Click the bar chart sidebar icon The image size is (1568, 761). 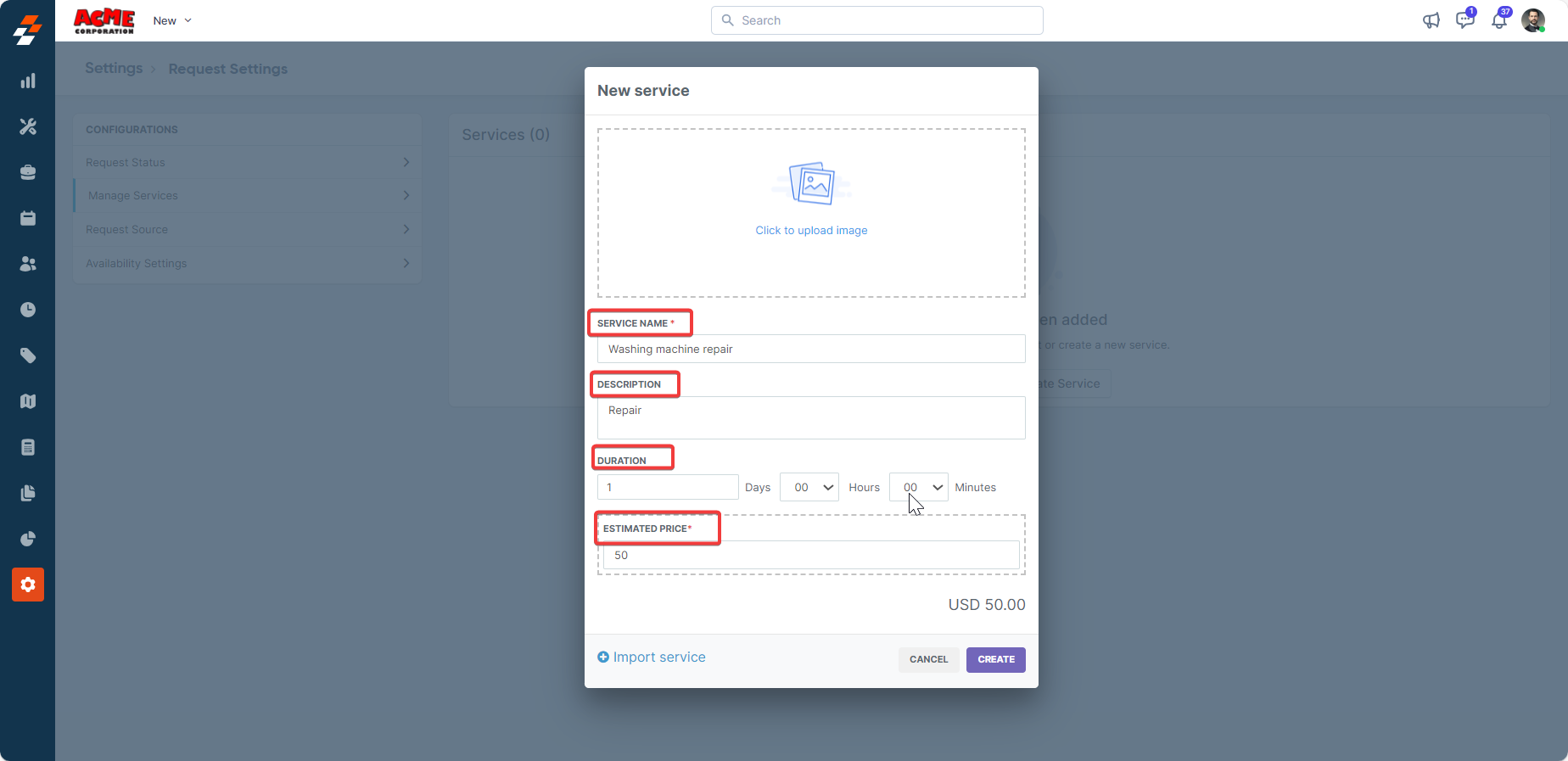coord(28,81)
